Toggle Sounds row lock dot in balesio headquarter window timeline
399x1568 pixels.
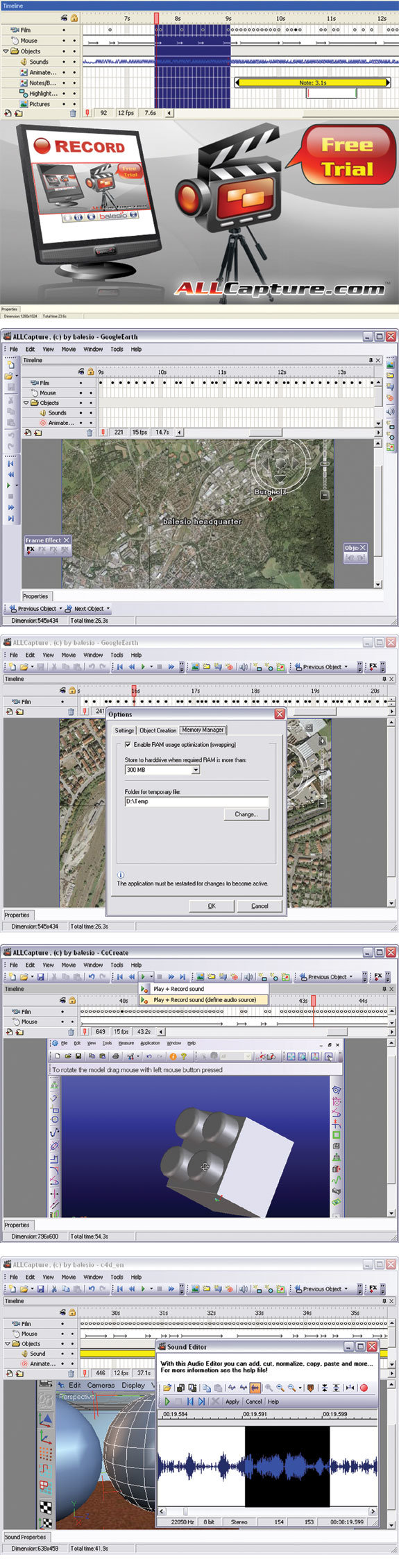click(x=91, y=413)
